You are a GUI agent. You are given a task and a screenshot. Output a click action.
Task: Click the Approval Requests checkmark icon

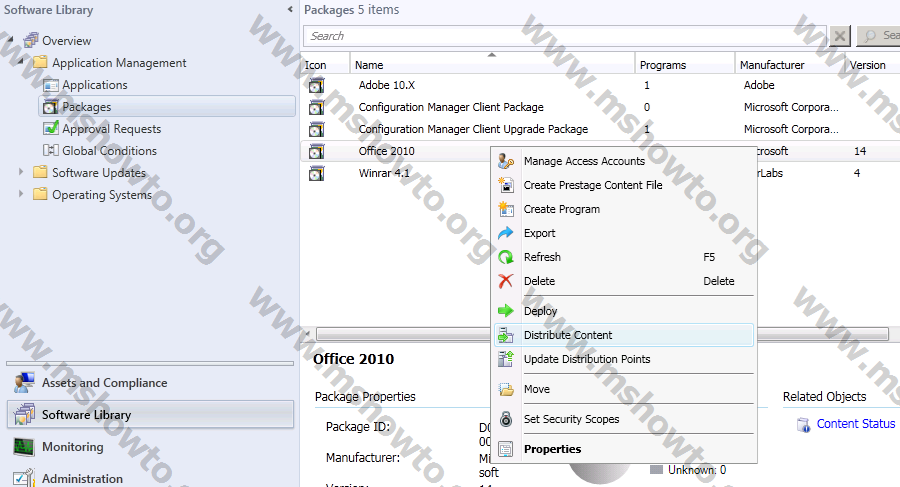[x=51, y=129]
